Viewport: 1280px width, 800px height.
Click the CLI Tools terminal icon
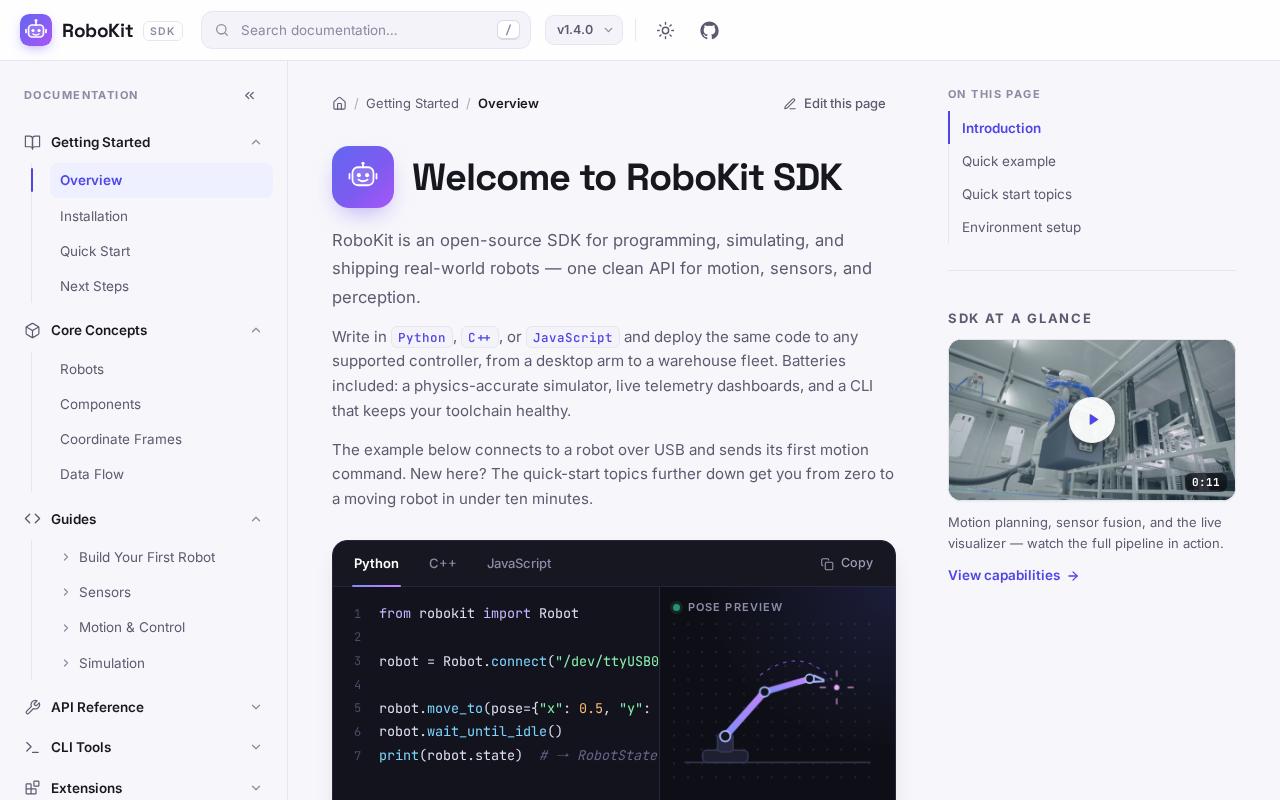click(x=33, y=747)
